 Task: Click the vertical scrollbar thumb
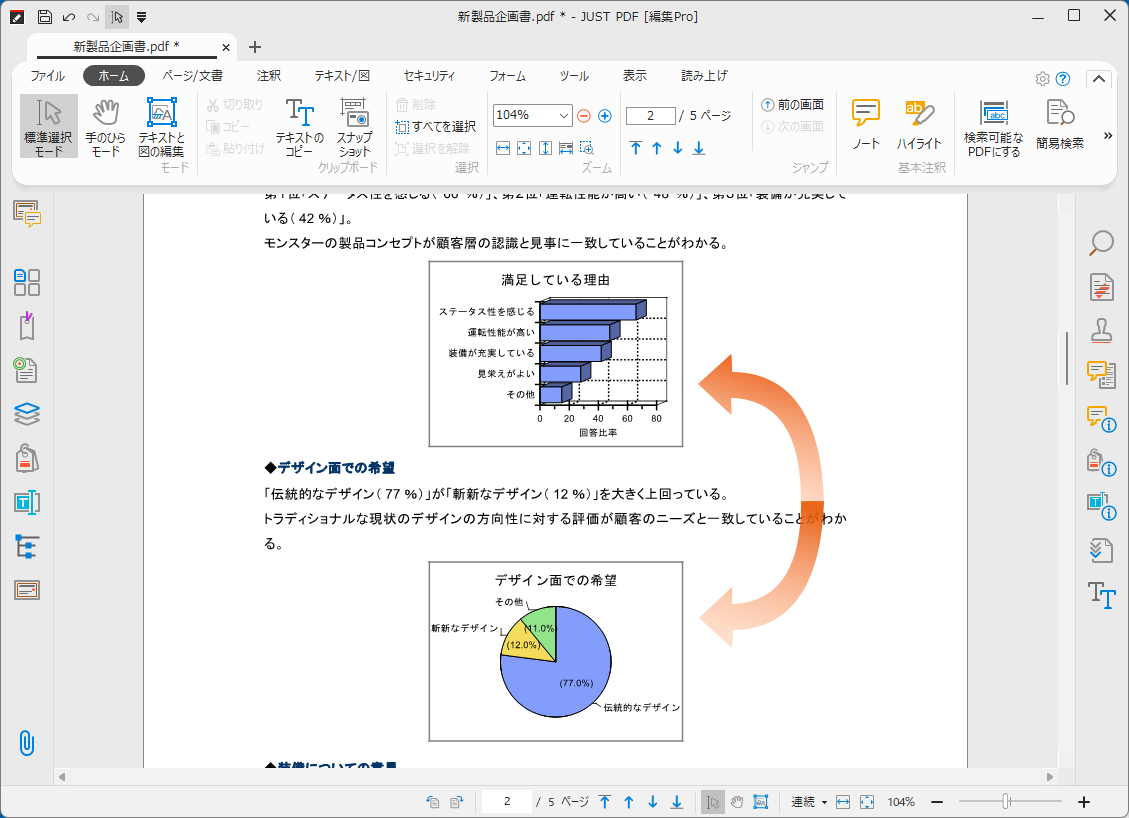1067,358
